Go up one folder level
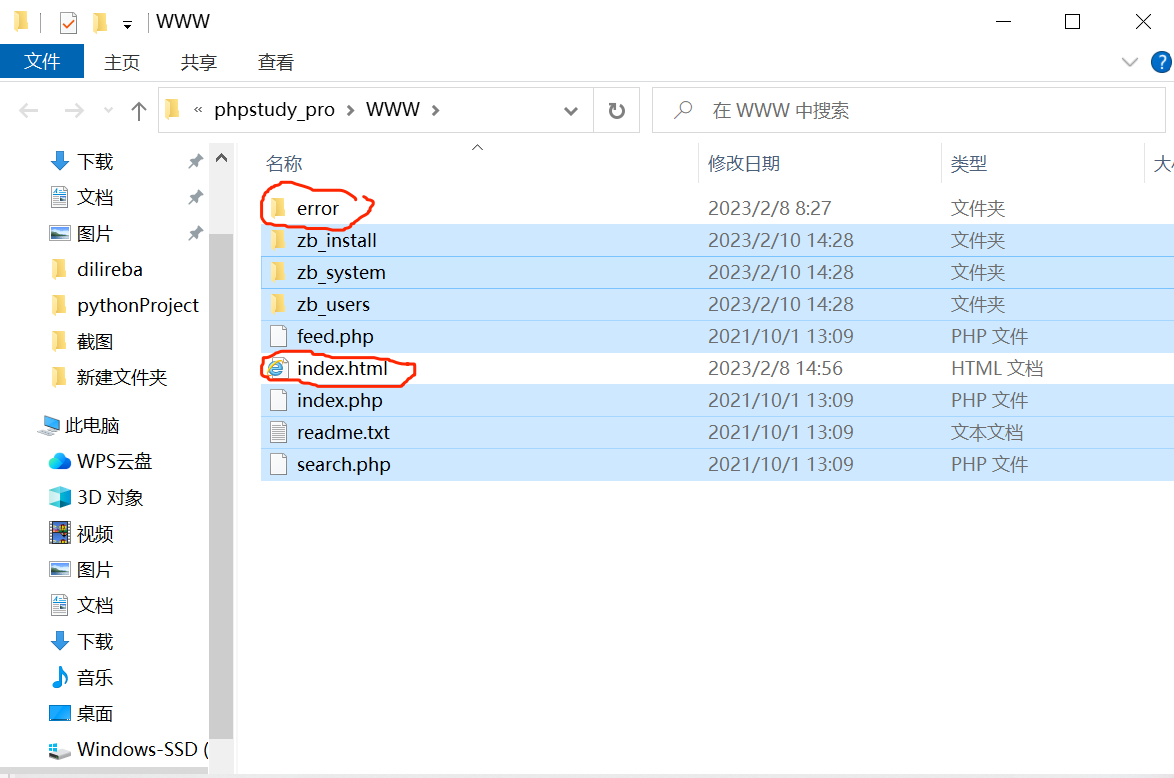The height and width of the screenshot is (778, 1174). [139, 111]
